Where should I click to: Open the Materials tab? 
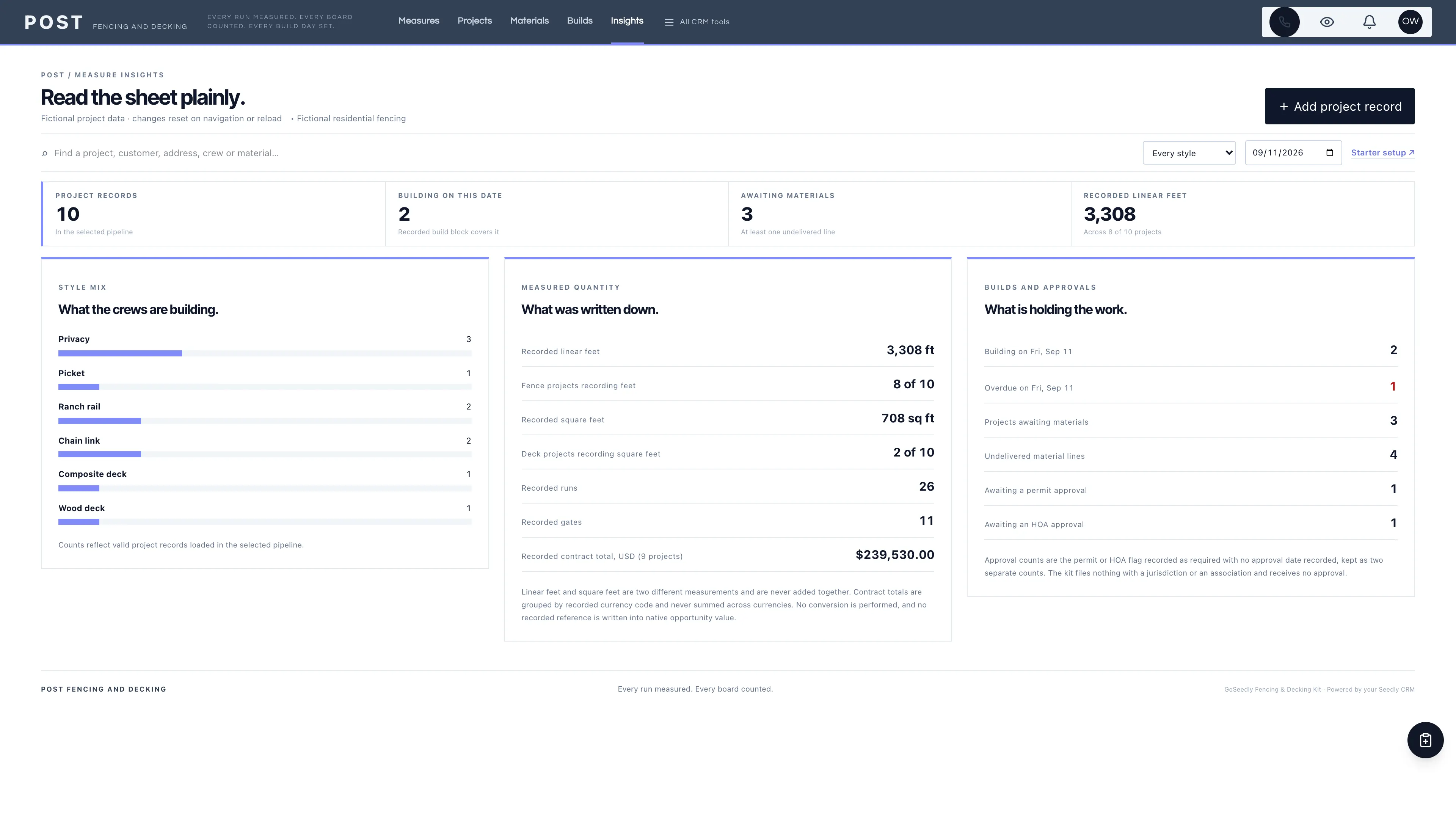pyautogui.click(x=530, y=21)
